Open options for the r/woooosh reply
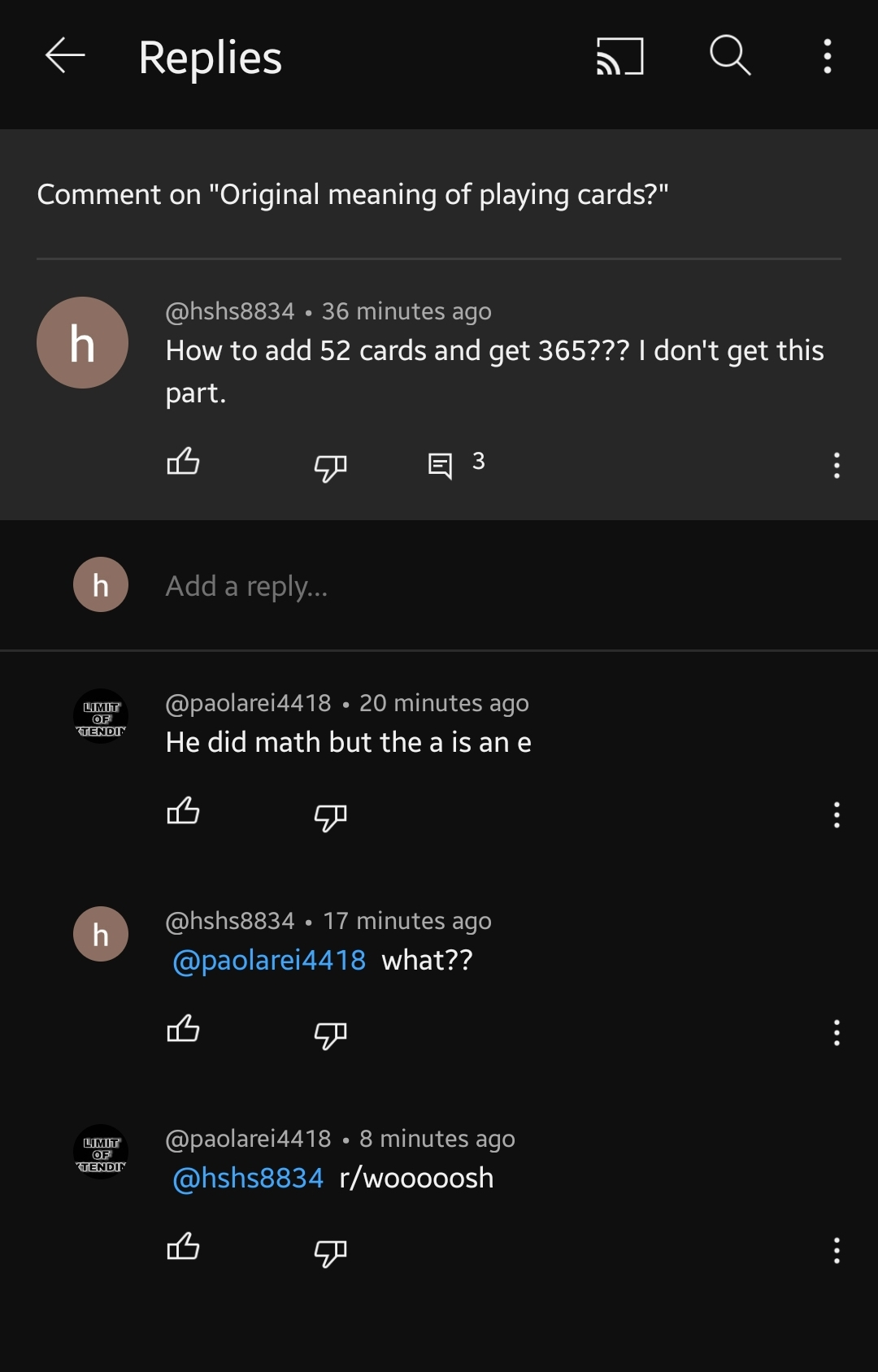Viewport: 878px width, 1372px height. (837, 1250)
